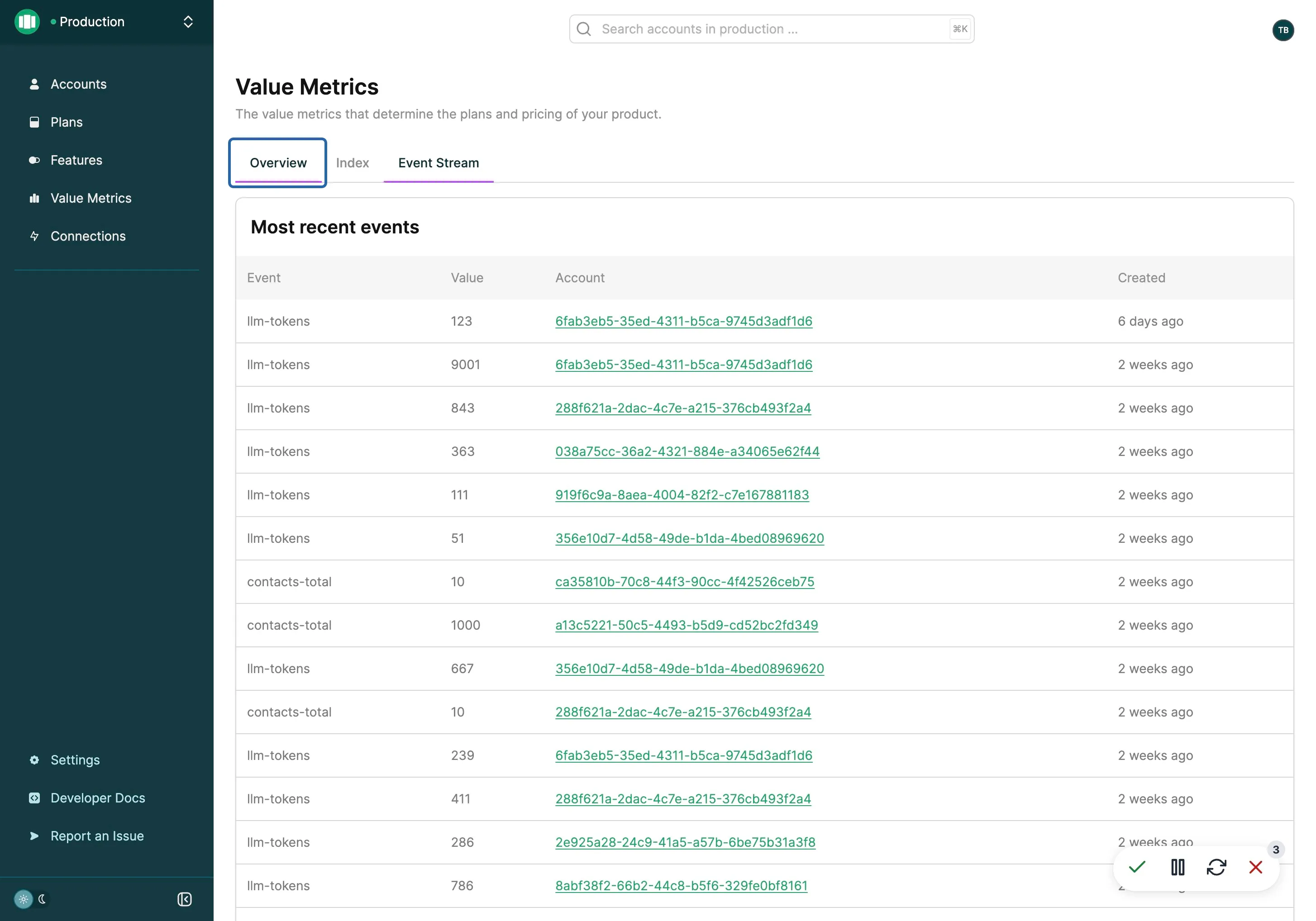Click the '6 days ago' created cell
This screenshot has height=921, width=1316.
point(1150,321)
